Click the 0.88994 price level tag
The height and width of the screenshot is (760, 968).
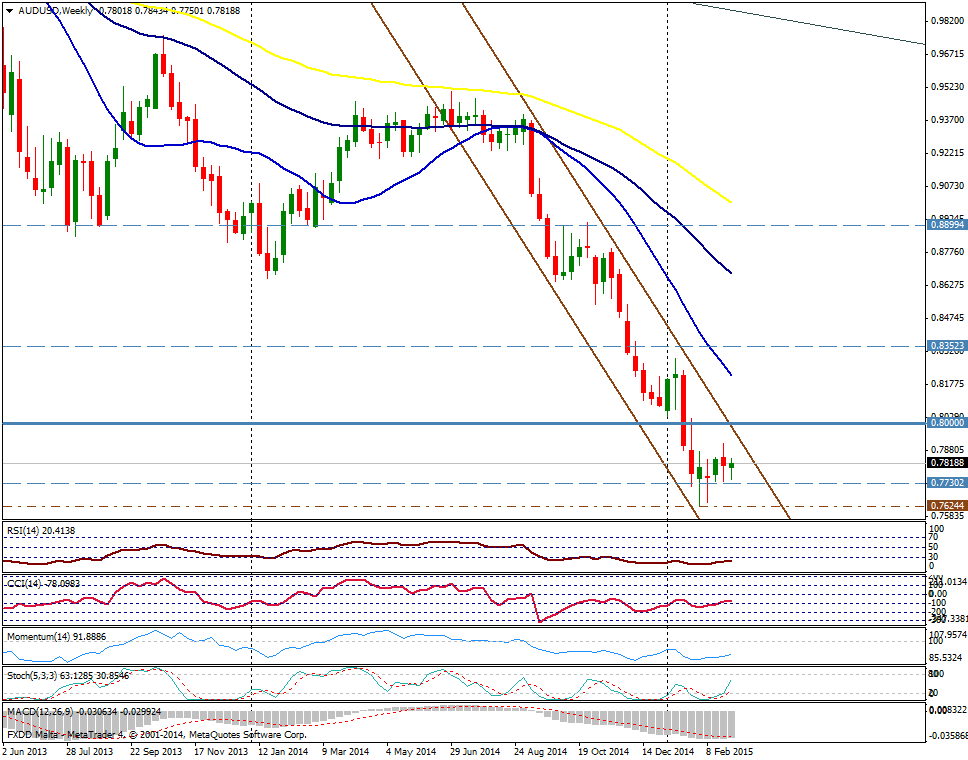946,226
